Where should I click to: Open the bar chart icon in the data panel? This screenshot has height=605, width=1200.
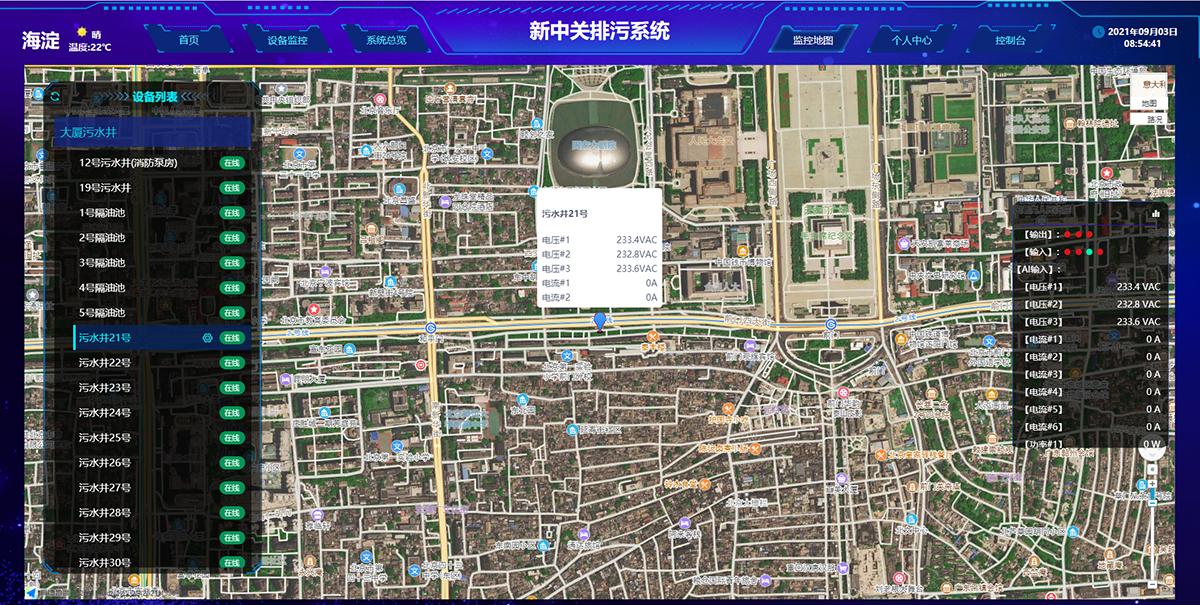tap(1156, 213)
